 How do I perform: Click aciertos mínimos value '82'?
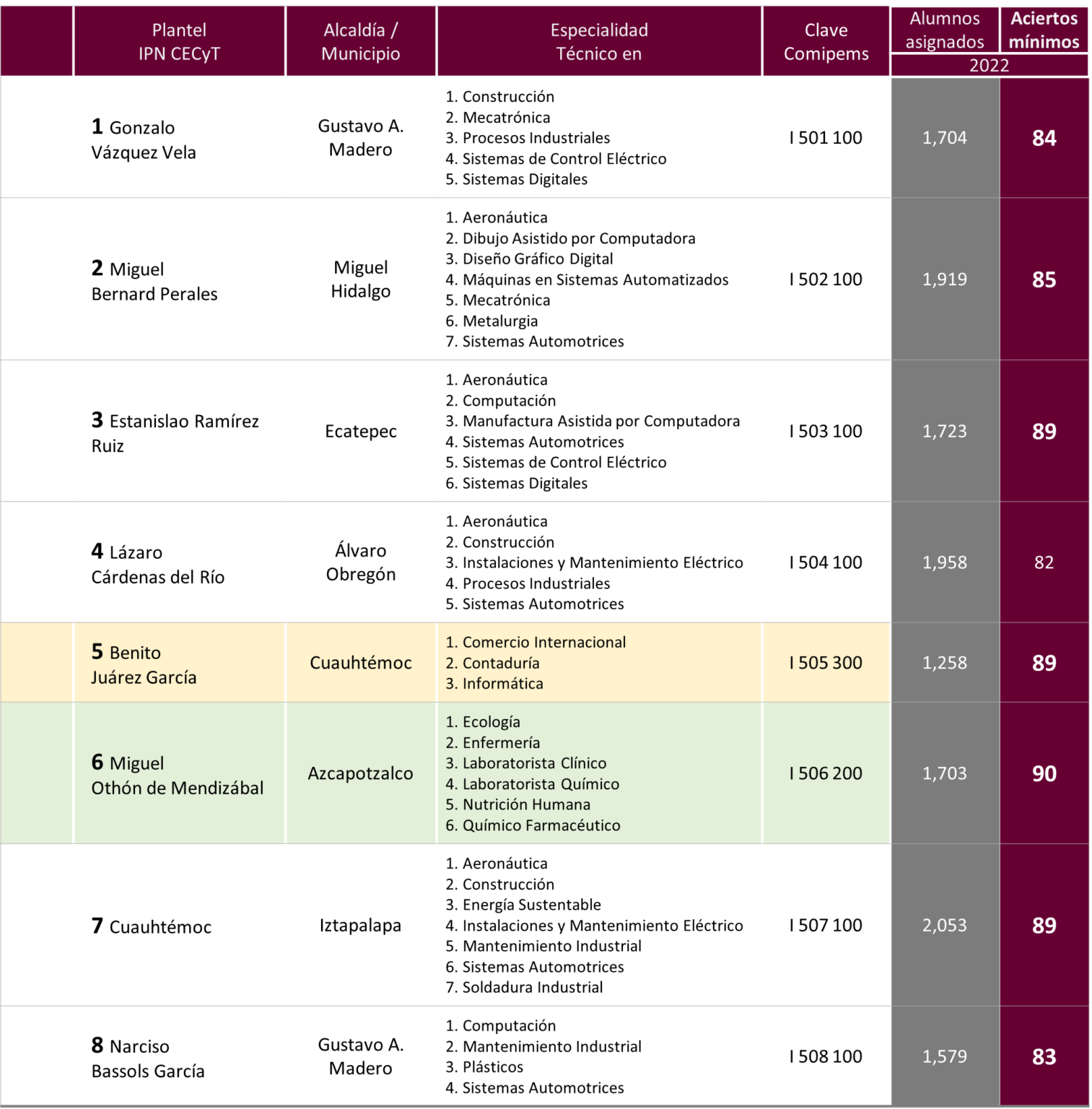pyautogui.click(x=1044, y=562)
